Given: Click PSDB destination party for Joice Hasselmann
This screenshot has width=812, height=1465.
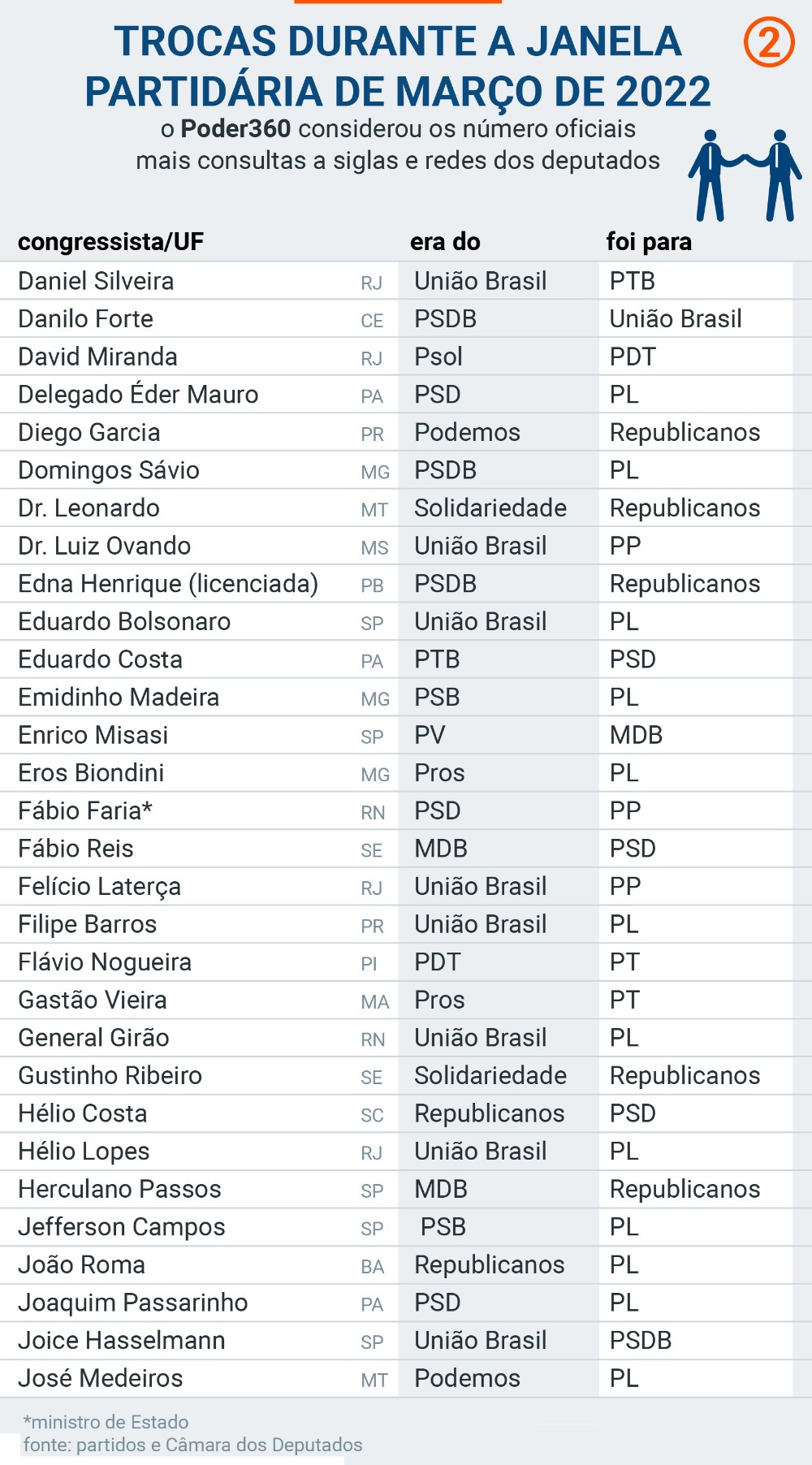Looking at the screenshot, I should point(641,1341).
